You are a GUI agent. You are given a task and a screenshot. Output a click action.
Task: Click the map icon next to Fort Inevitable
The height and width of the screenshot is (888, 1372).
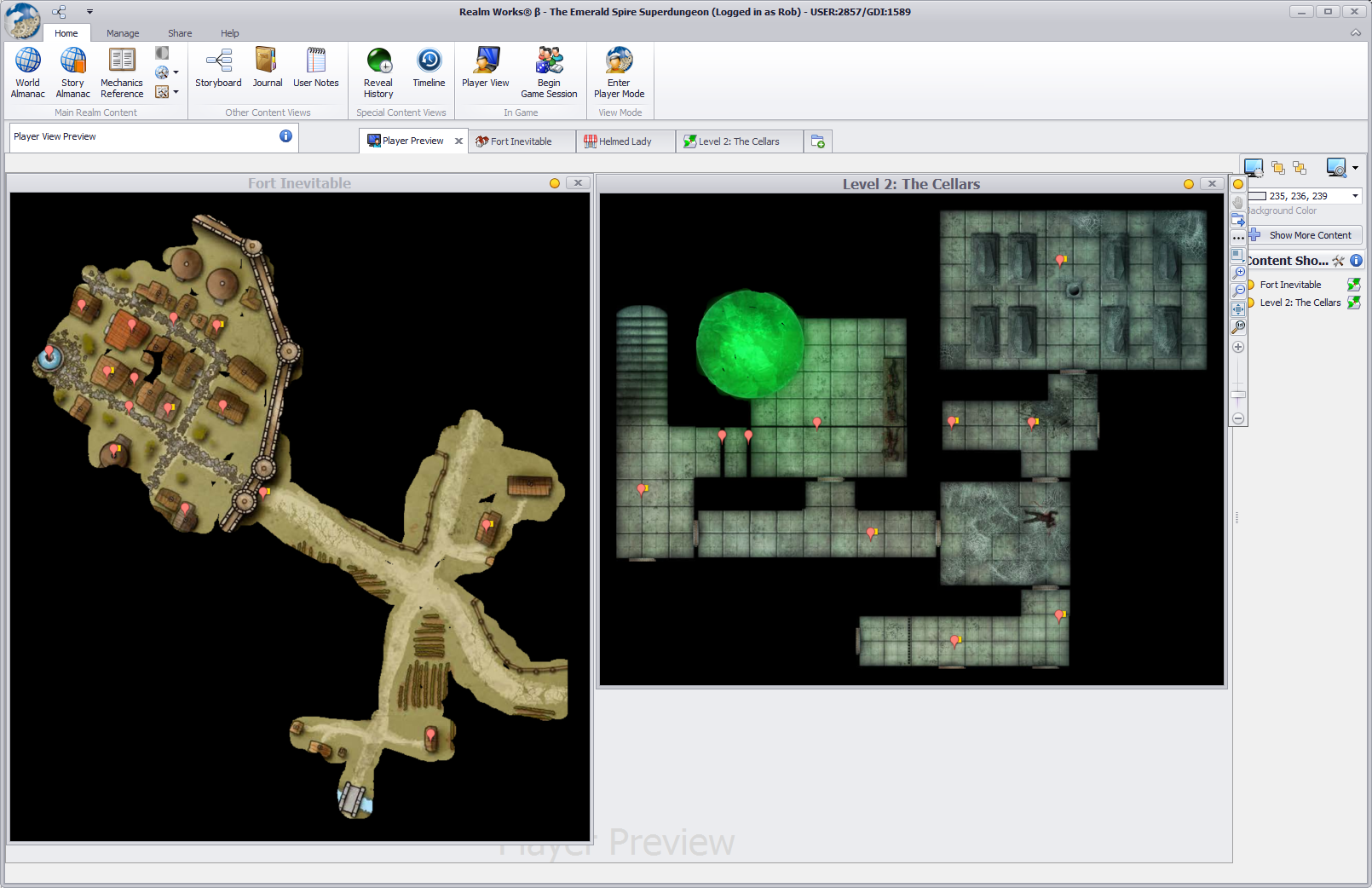click(1353, 285)
